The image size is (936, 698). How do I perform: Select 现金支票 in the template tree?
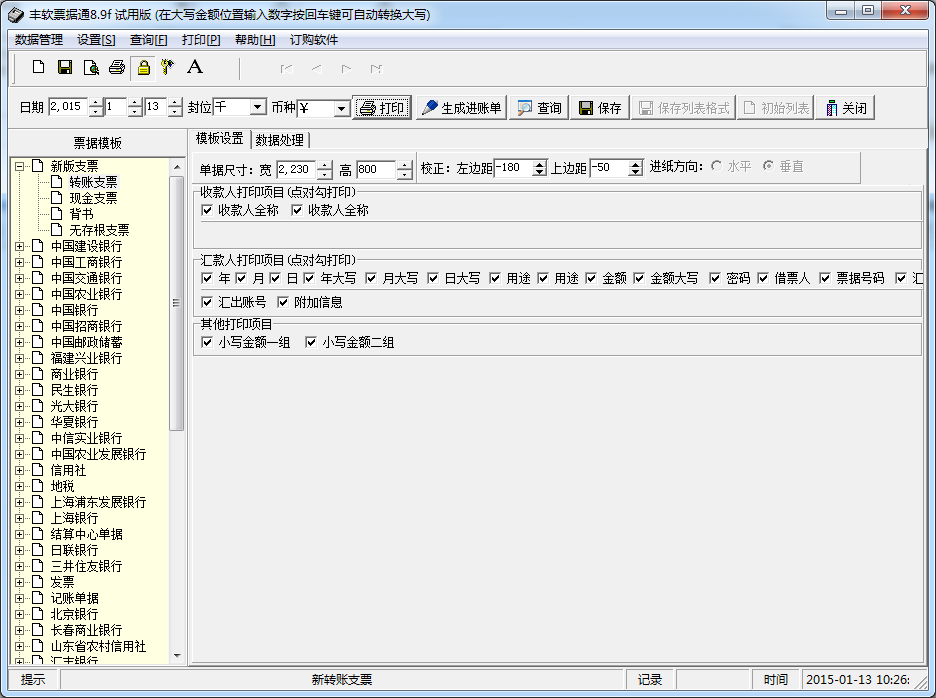tap(93, 198)
